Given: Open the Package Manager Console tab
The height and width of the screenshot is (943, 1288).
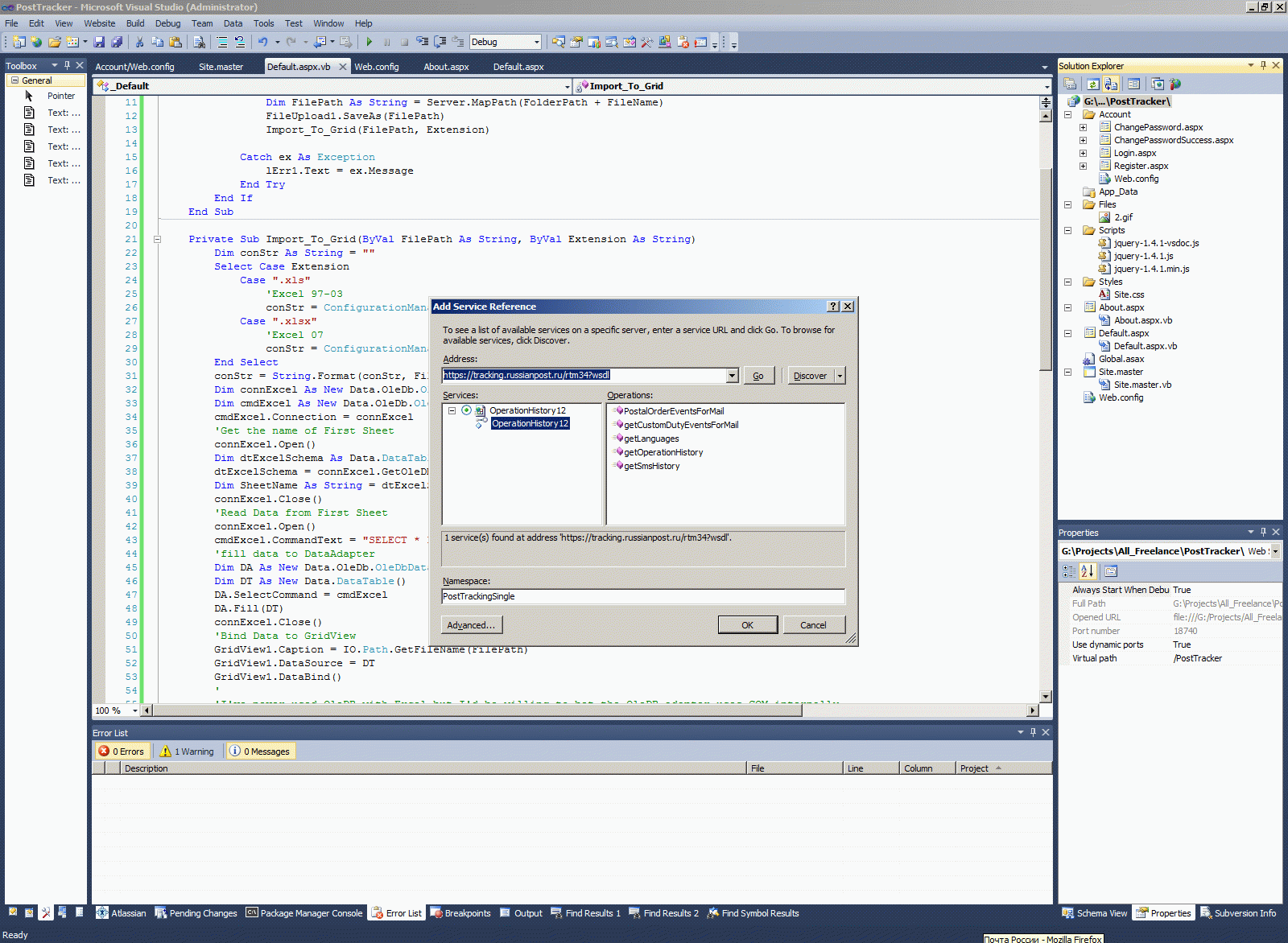Looking at the screenshot, I should (x=304, y=913).
